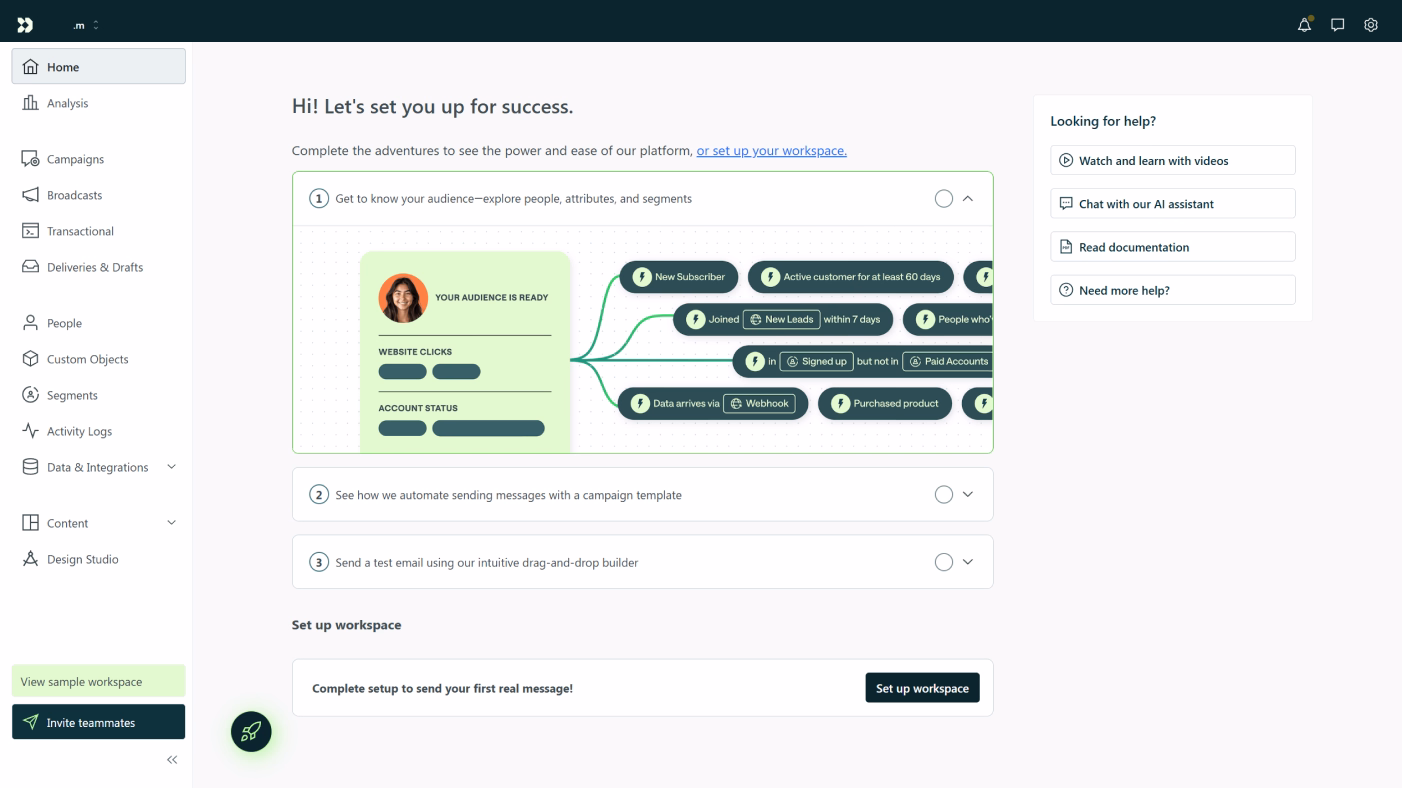Expand the Data & Integrations section

(171, 467)
